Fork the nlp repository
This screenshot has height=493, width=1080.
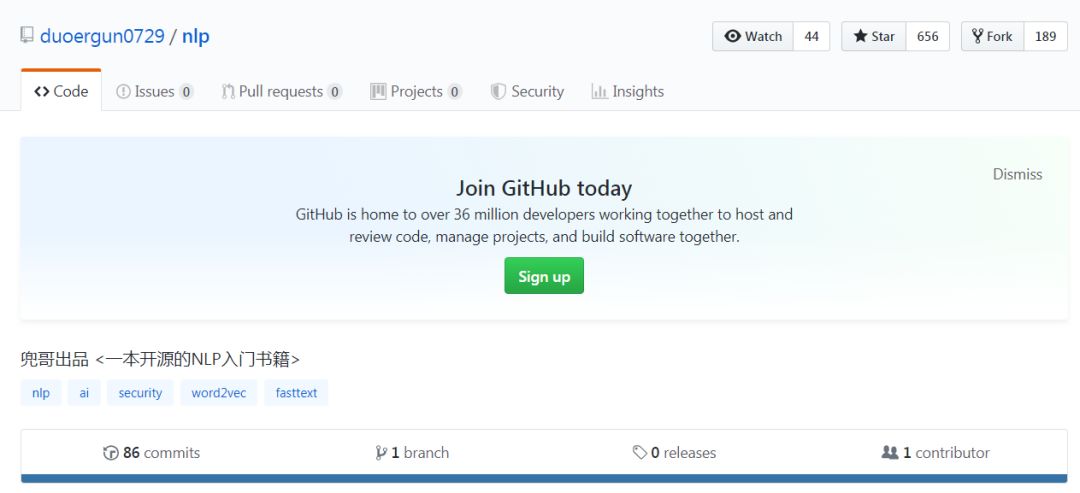(993, 36)
